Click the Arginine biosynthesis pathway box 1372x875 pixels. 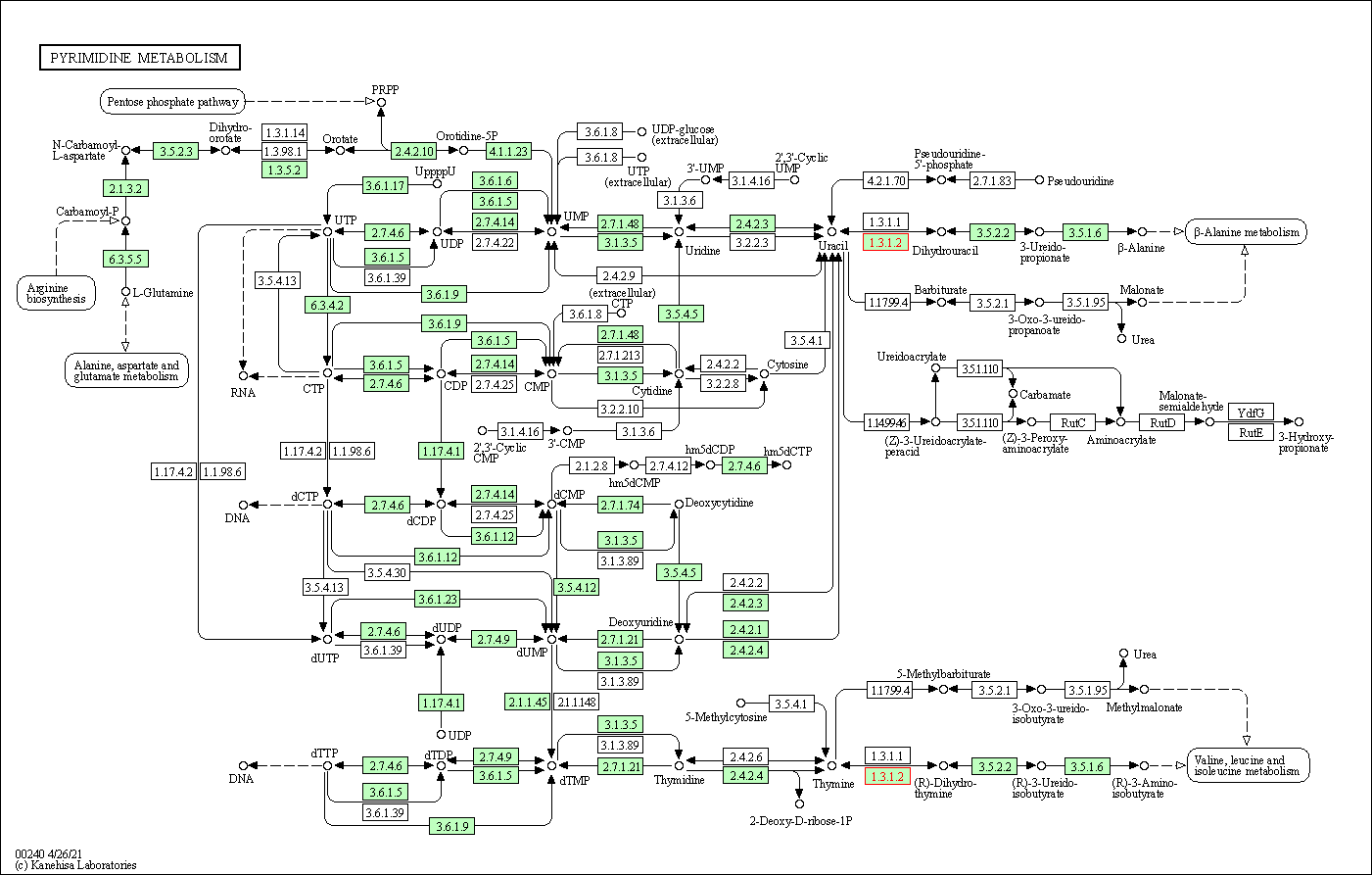56,293
